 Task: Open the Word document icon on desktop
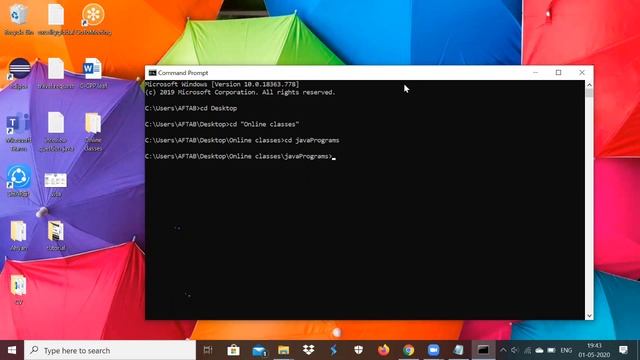pos(93,73)
